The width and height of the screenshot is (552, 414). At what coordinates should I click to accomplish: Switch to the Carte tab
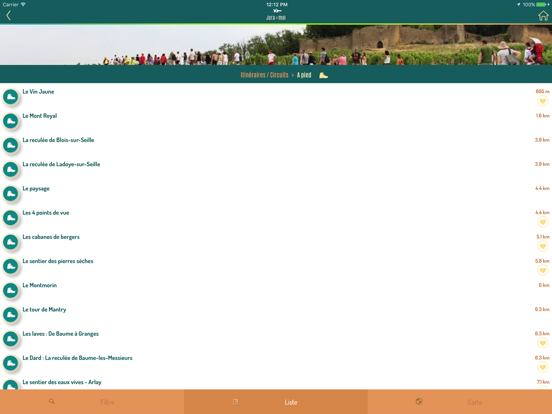(x=460, y=402)
